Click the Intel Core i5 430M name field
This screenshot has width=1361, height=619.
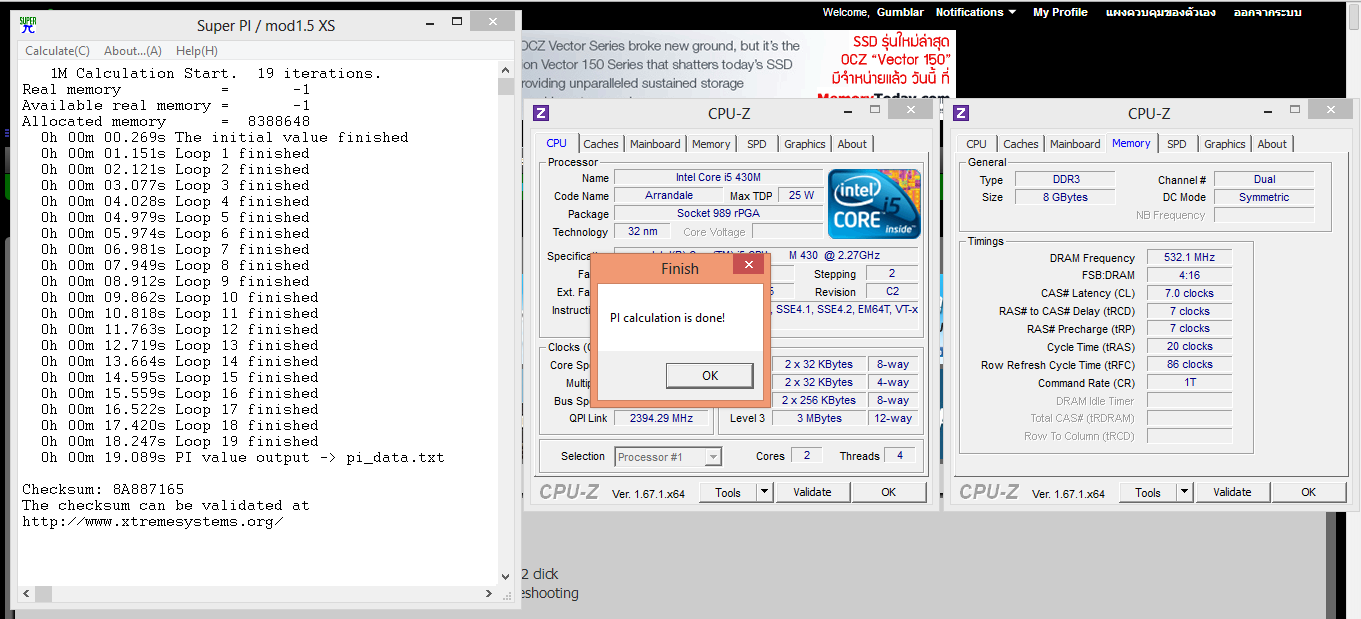pos(717,178)
